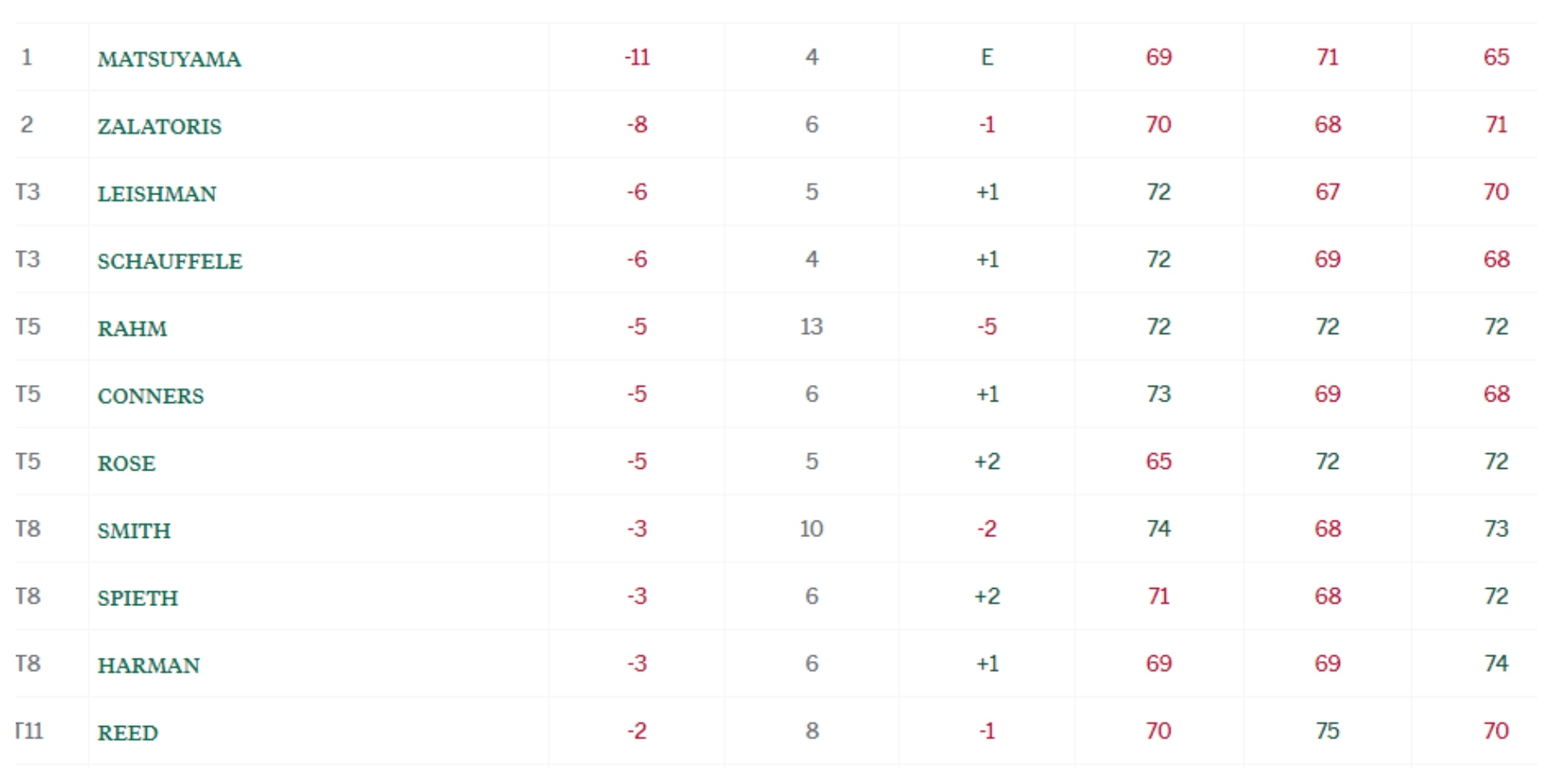Open SPIETH player profile
Viewport: 1553px width, 784px height.
tap(137, 598)
